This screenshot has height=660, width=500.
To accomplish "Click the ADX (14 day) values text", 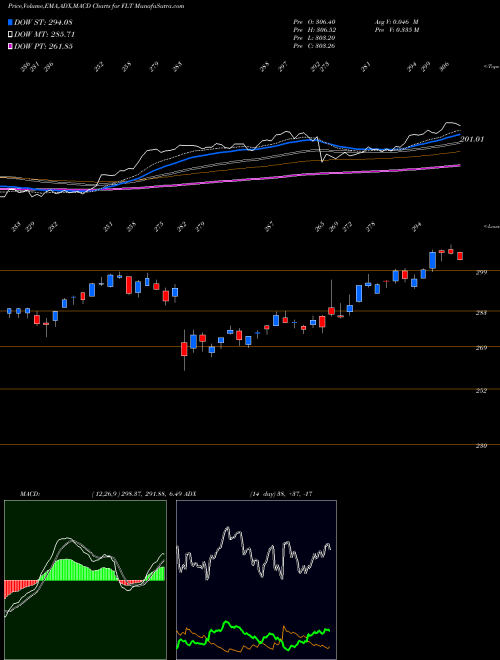I will click(x=281, y=494).
